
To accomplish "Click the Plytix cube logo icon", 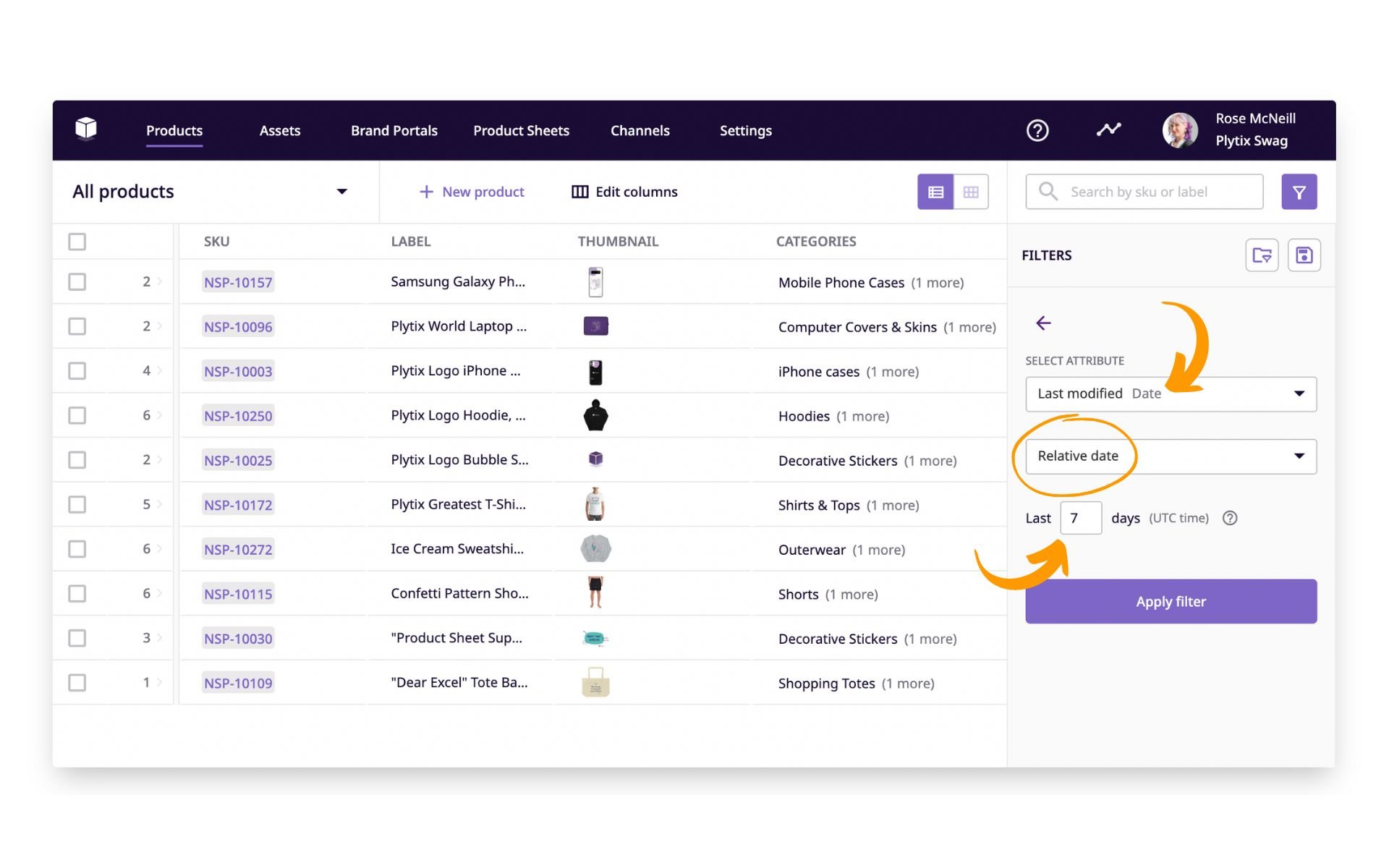I will click(86, 128).
